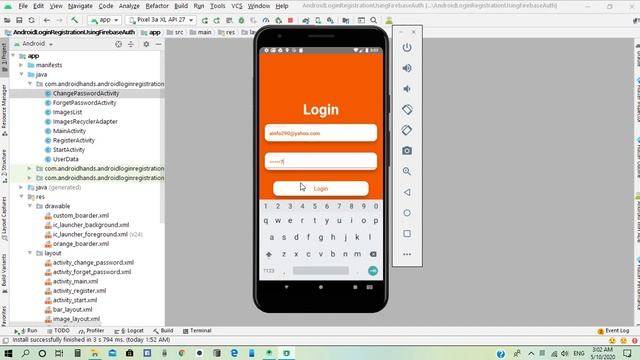
Task: Open emulator extended controls (three dots)
Action: 407,254
